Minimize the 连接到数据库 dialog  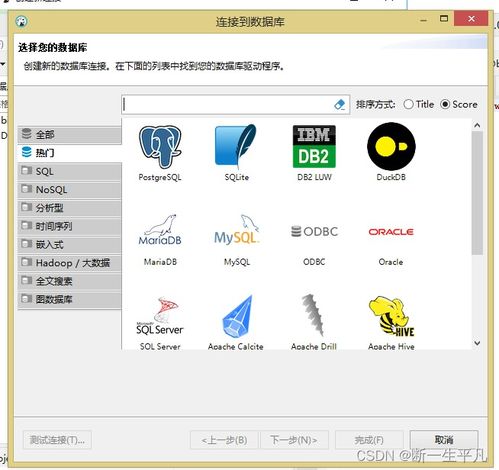[x=424, y=20]
